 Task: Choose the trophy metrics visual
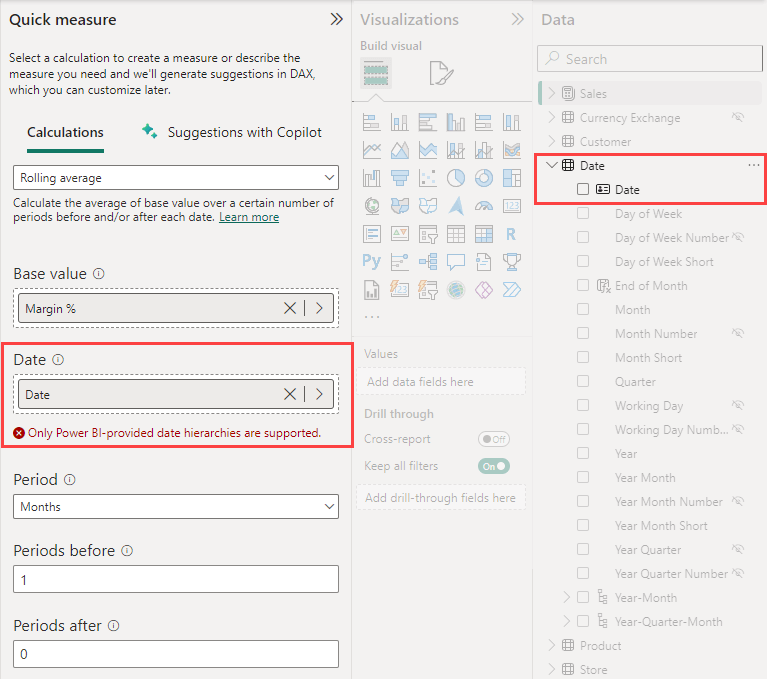[512, 262]
